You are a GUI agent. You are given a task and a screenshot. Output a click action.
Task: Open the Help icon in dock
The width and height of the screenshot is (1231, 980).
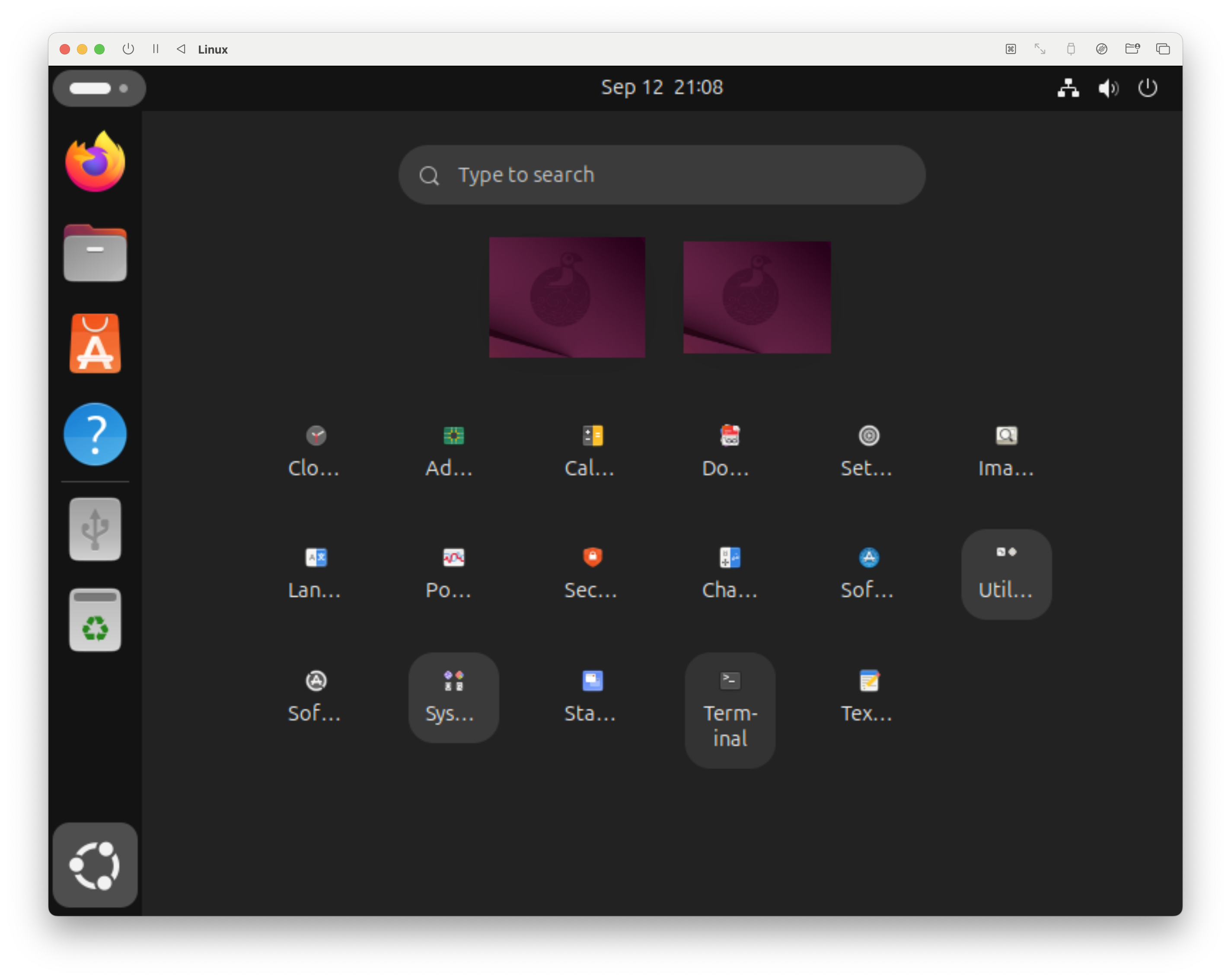pyautogui.click(x=95, y=434)
